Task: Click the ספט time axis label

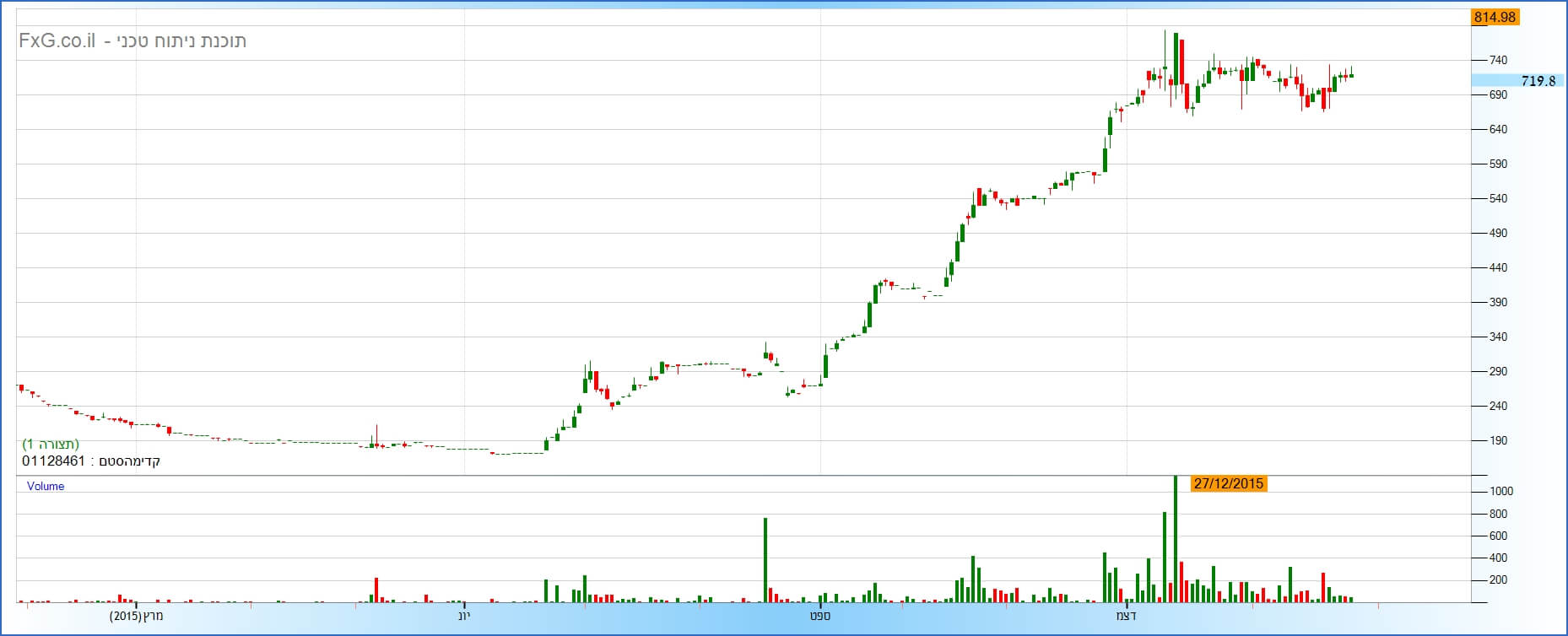Action: 820,617
